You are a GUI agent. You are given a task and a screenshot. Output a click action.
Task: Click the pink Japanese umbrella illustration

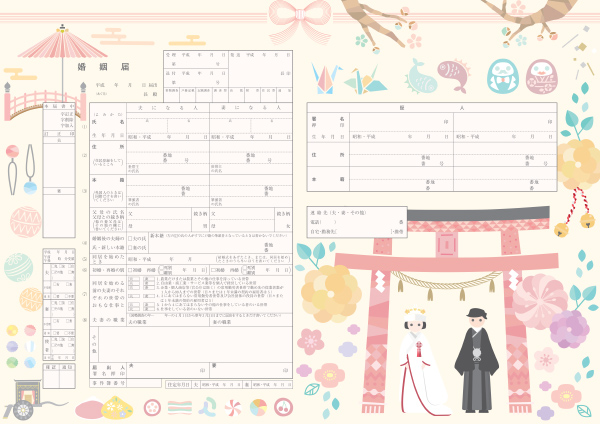(x=48, y=45)
